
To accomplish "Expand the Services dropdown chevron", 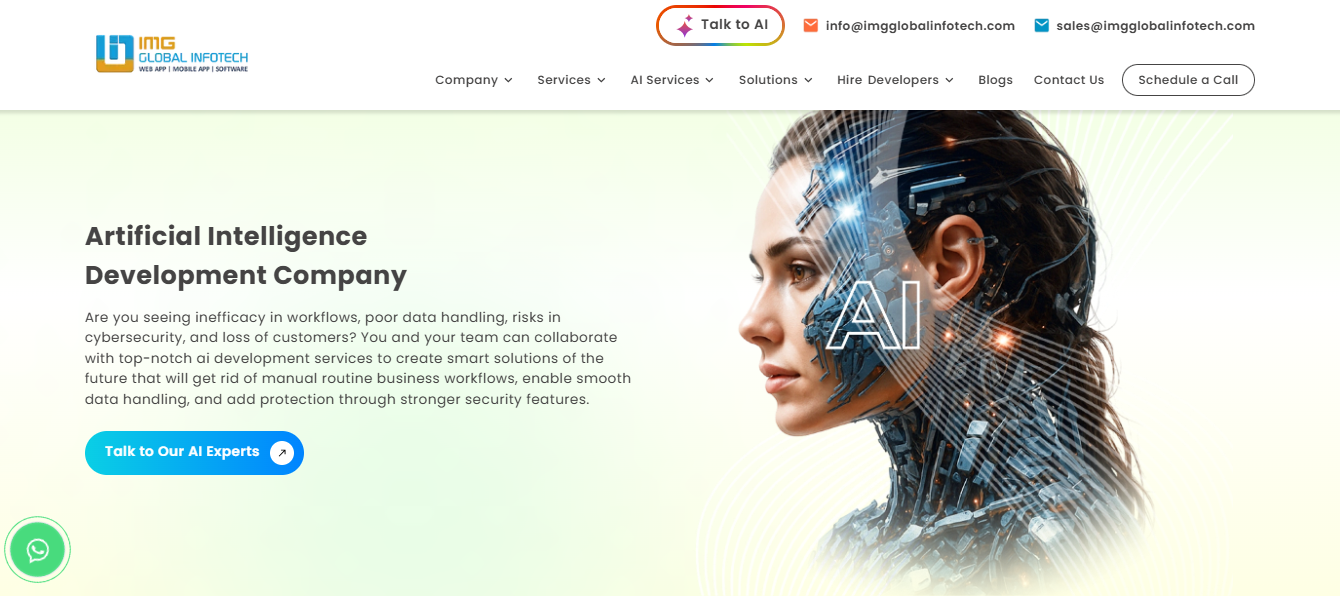I will pos(601,80).
